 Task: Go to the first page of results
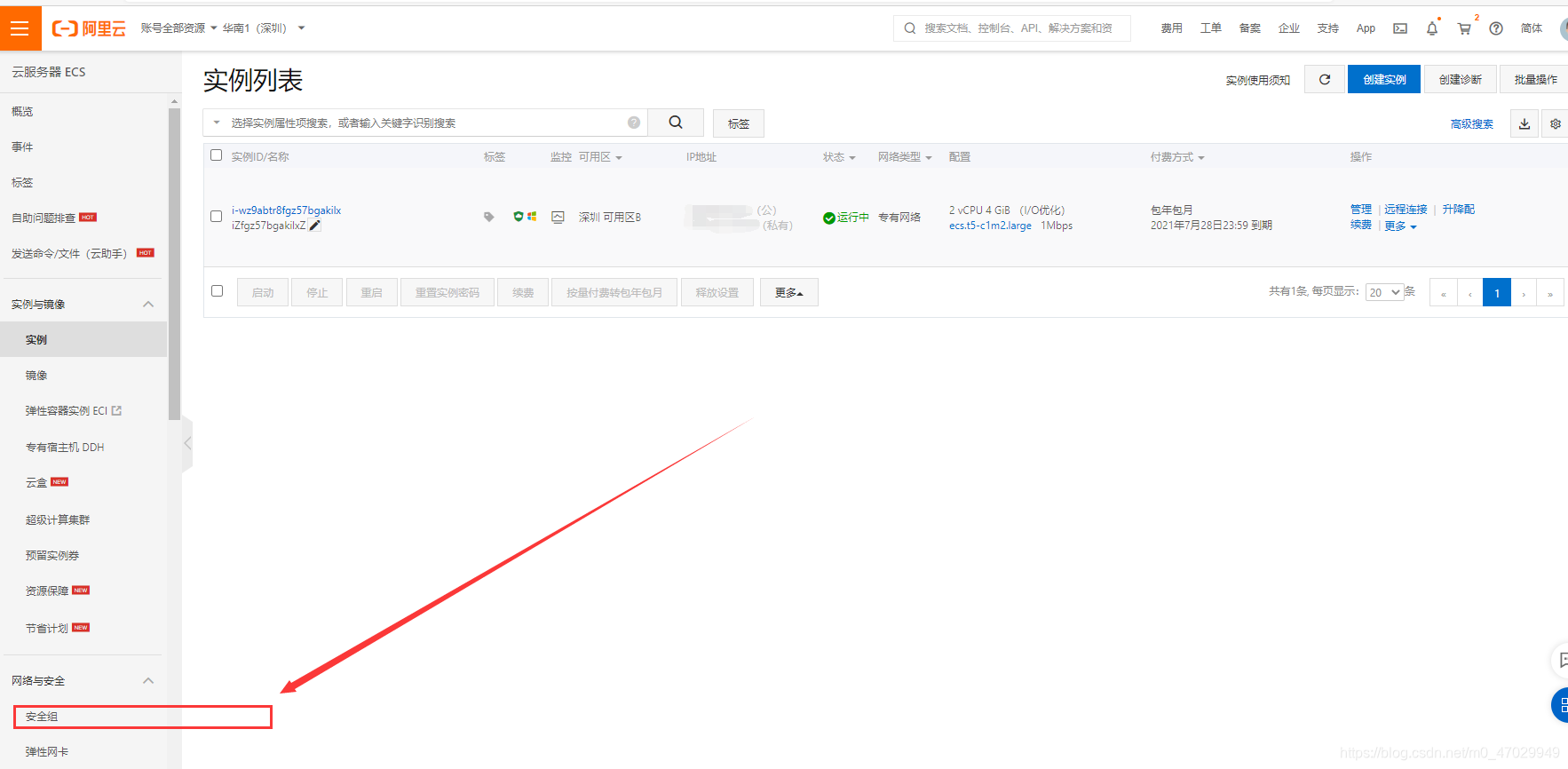click(1443, 292)
